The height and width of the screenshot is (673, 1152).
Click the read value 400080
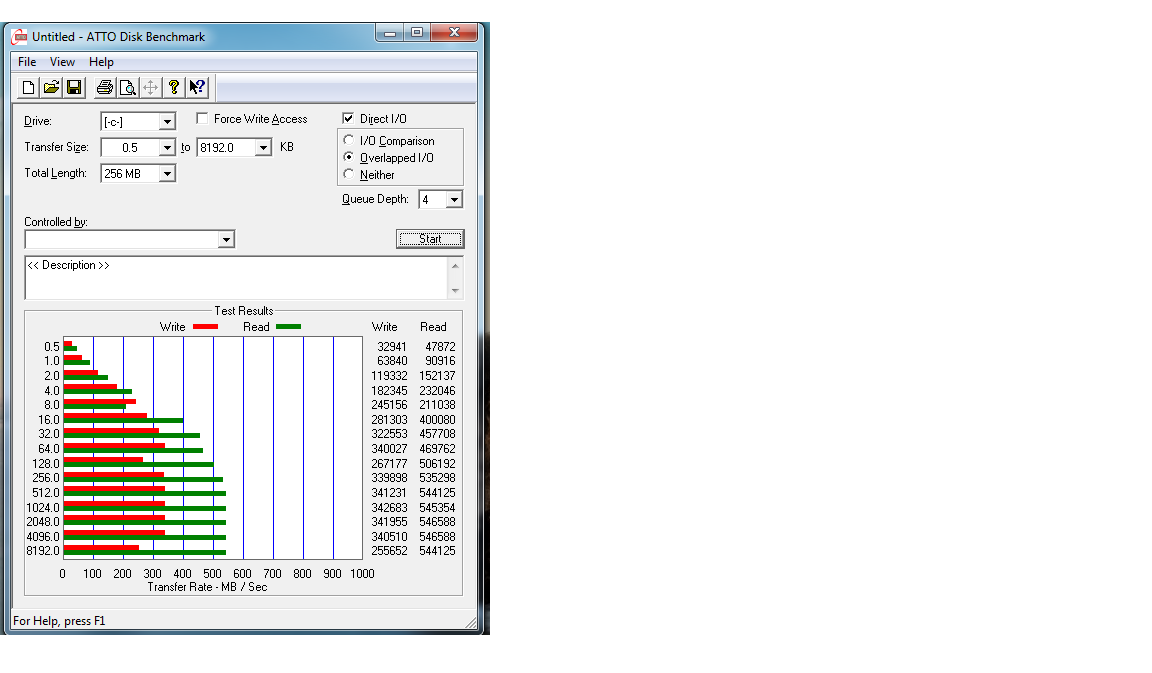pos(437,420)
